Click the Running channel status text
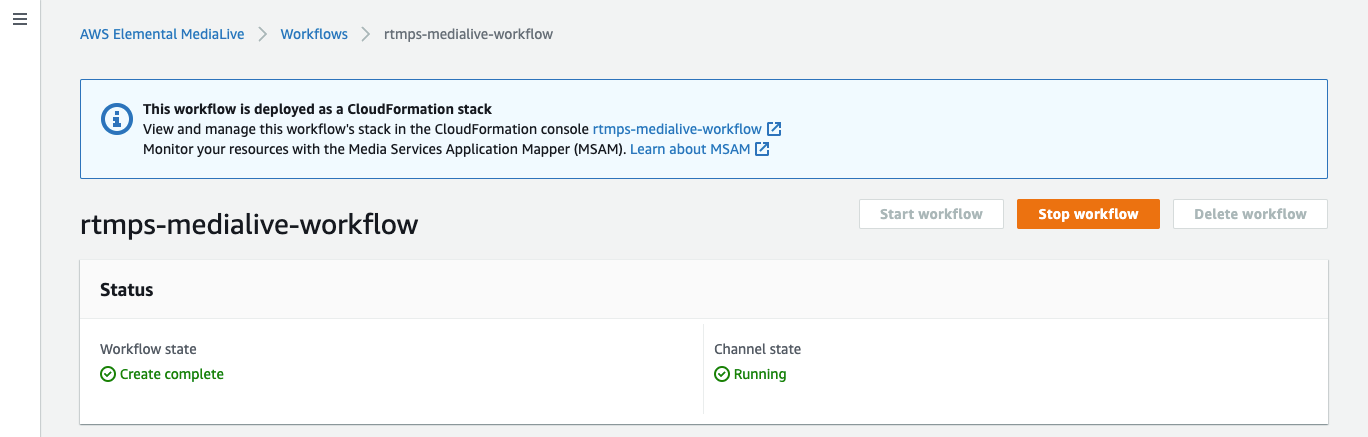Image resolution: width=1368 pixels, height=437 pixels. [760, 374]
